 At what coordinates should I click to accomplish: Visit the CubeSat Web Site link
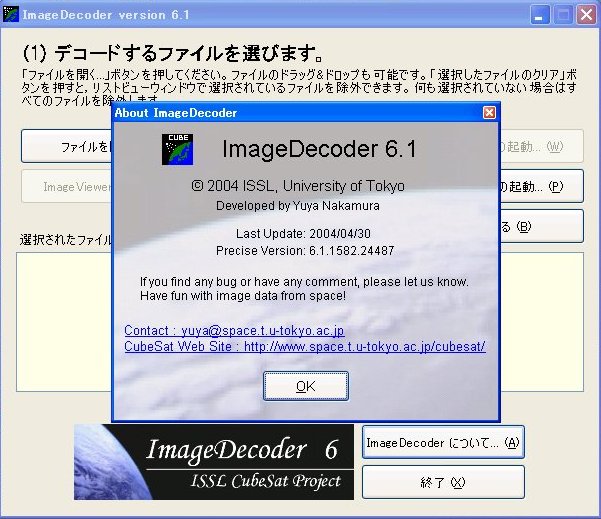tap(305, 347)
